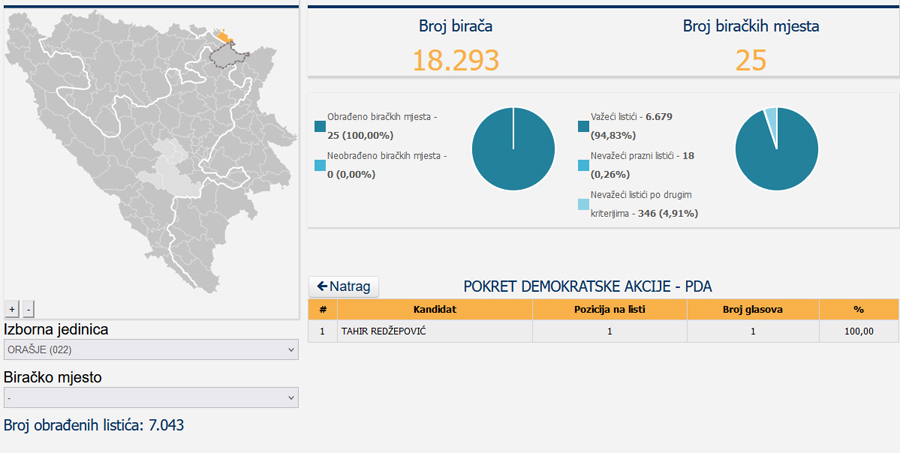
Task: Click the 100,00 percentage cell
Action: tap(859, 331)
